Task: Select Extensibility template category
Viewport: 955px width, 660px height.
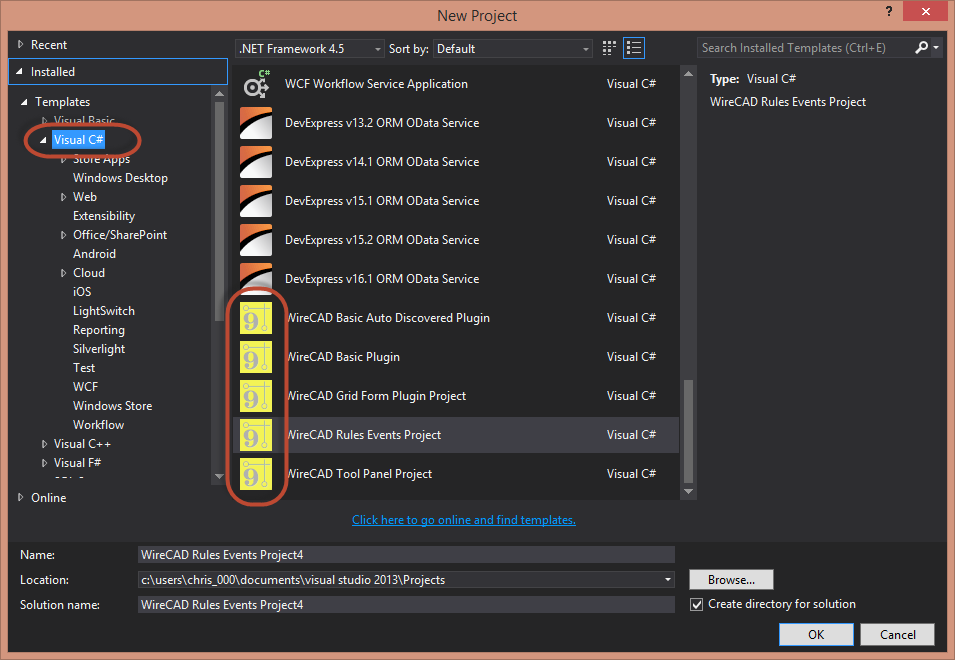Action: tap(104, 216)
